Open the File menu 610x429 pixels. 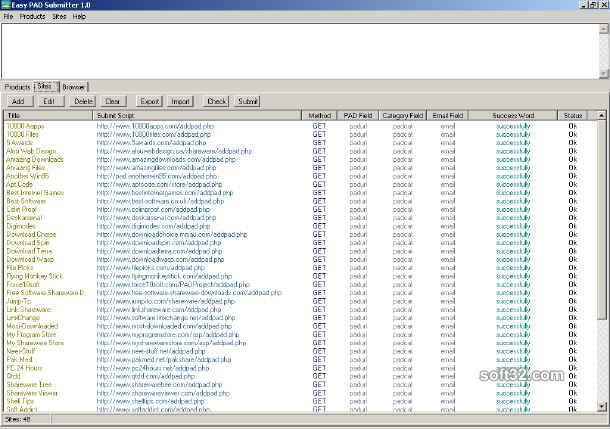pyautogui.click(x=9, y=17)
